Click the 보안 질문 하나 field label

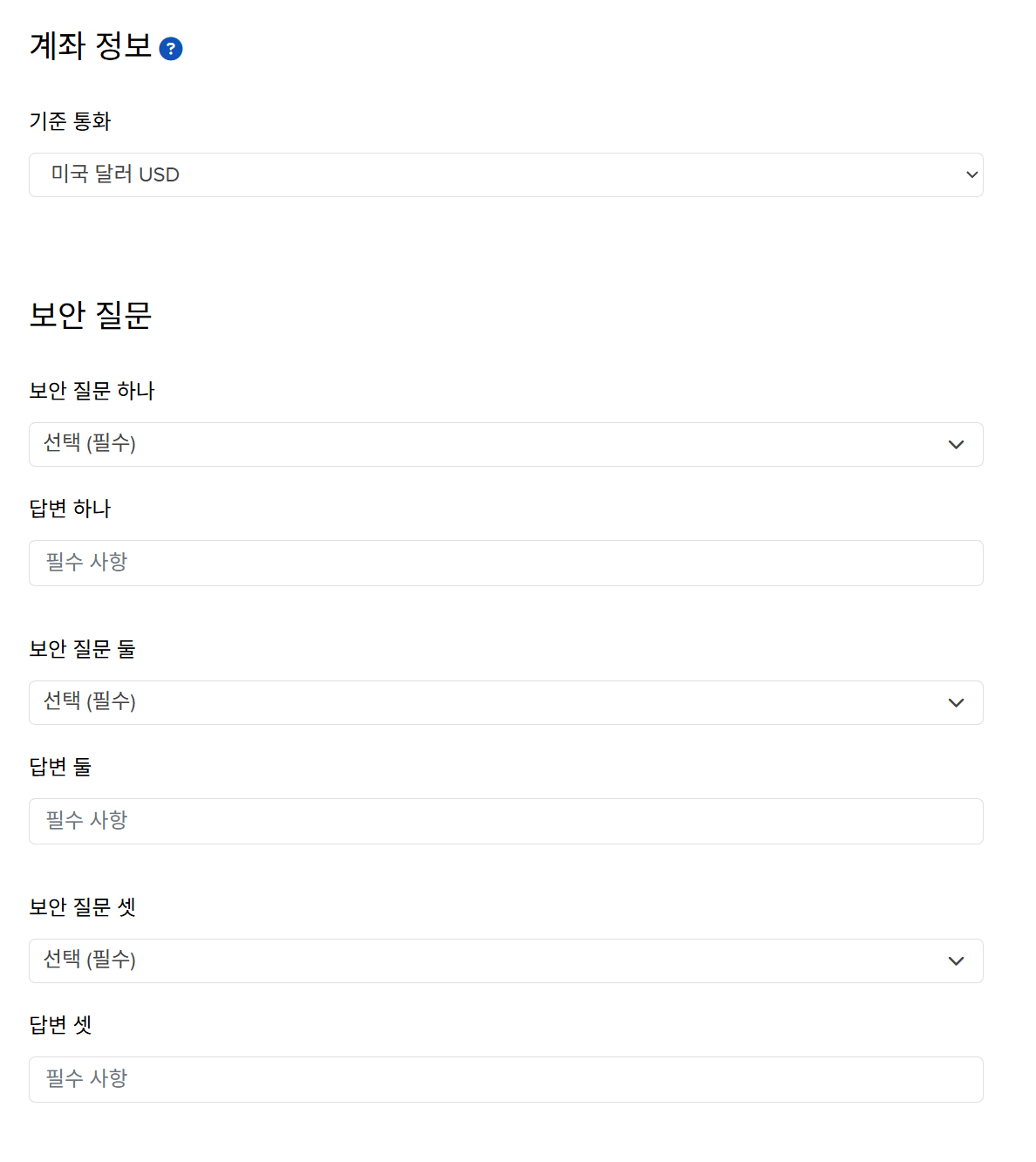click(92, 391)
